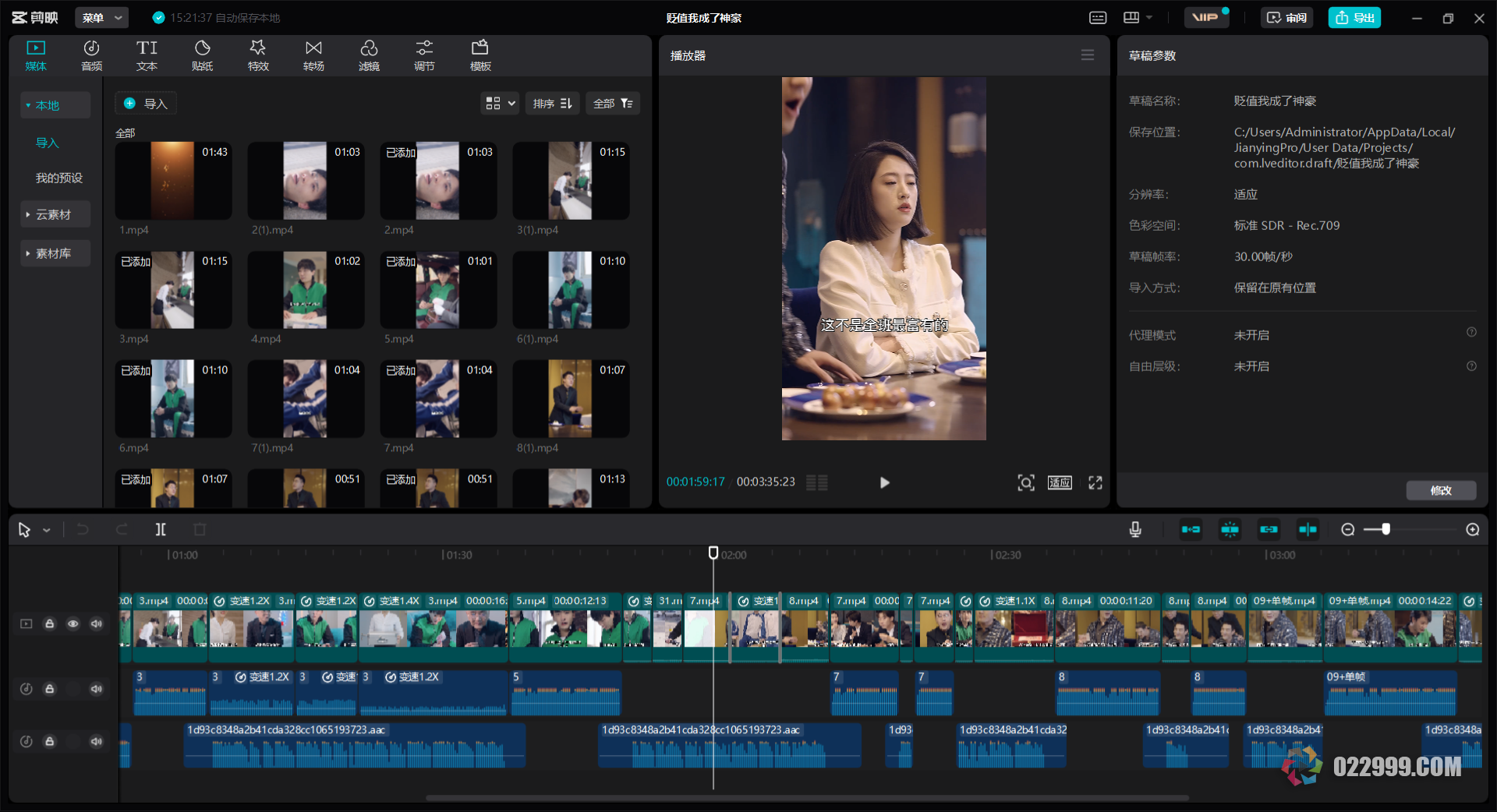Toggle track linkage
The width and height of the screenshot is (1497, 812).
1269,530
